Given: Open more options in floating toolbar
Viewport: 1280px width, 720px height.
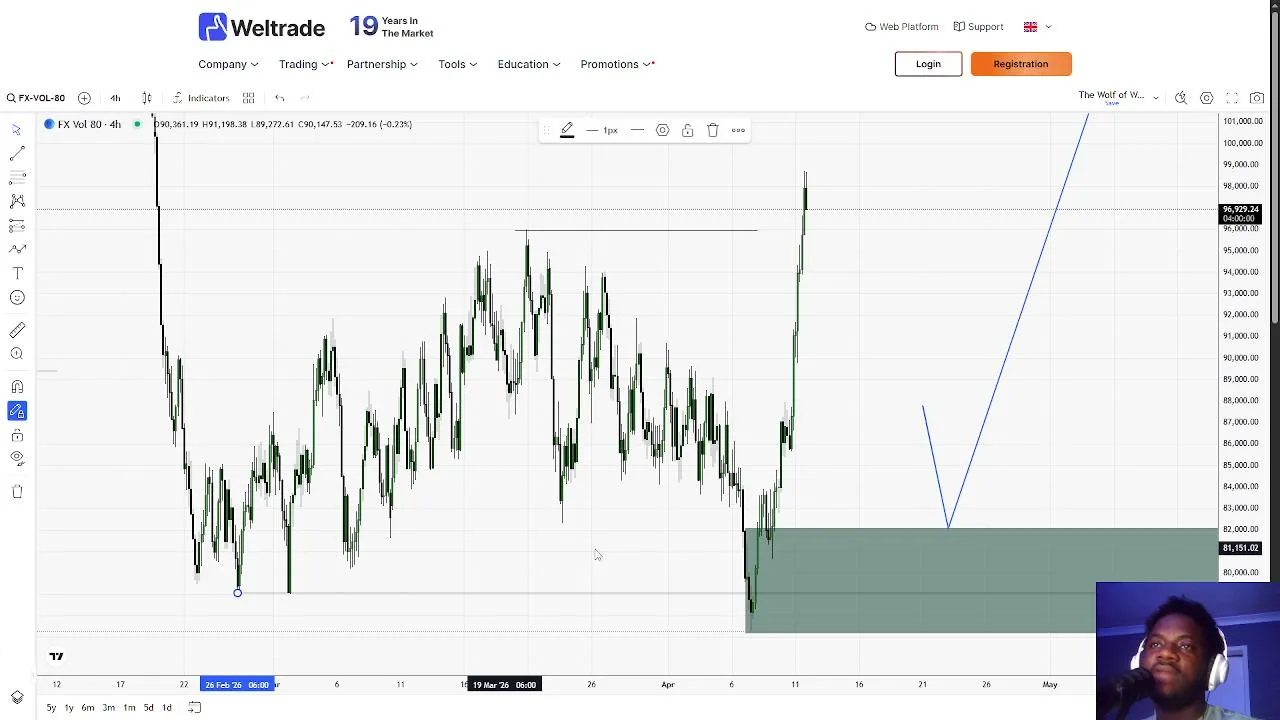Looking at the screenshot, I should pos(738,130).
